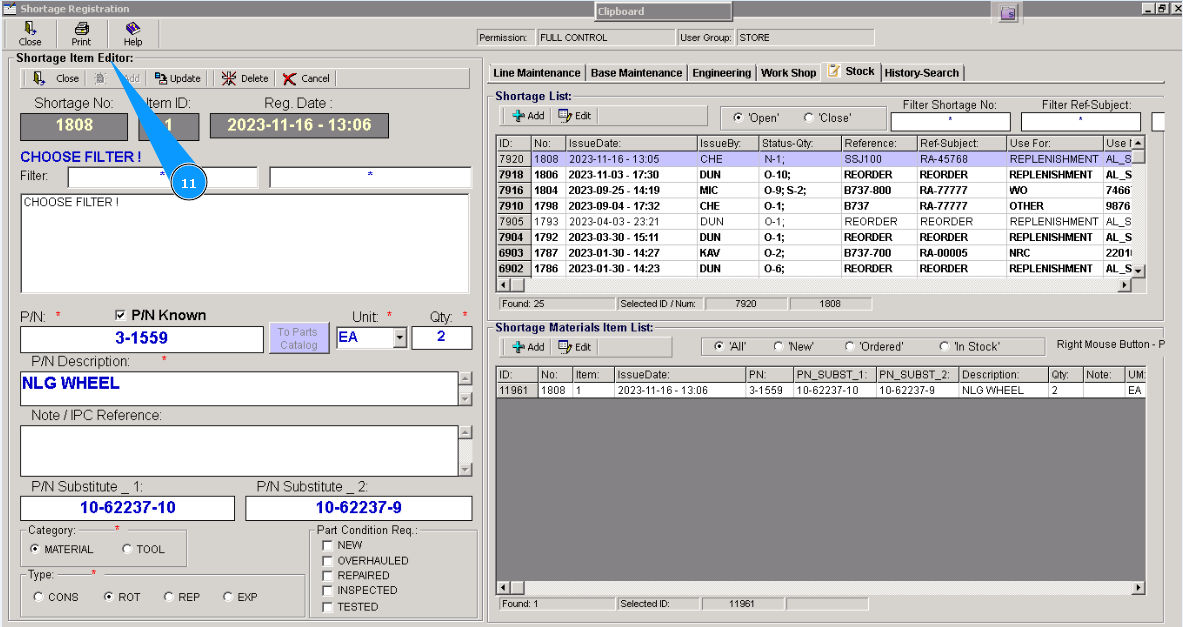Toggle the P/N Known checkbox
This screenshot has width=1183, height=627.
click(122, 315)
